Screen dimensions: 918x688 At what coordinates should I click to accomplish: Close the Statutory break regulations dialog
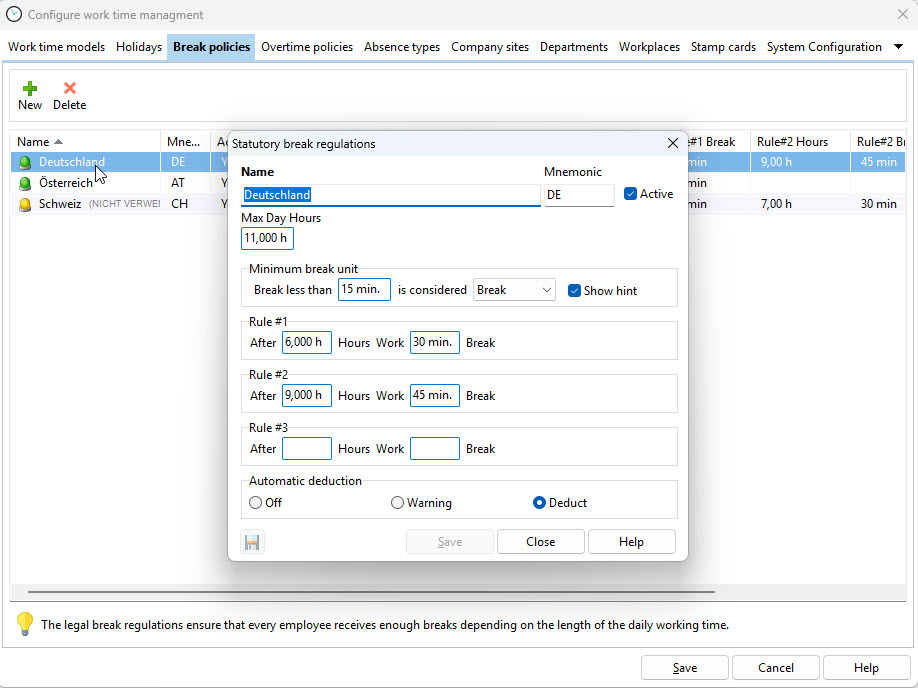point(673,143)
